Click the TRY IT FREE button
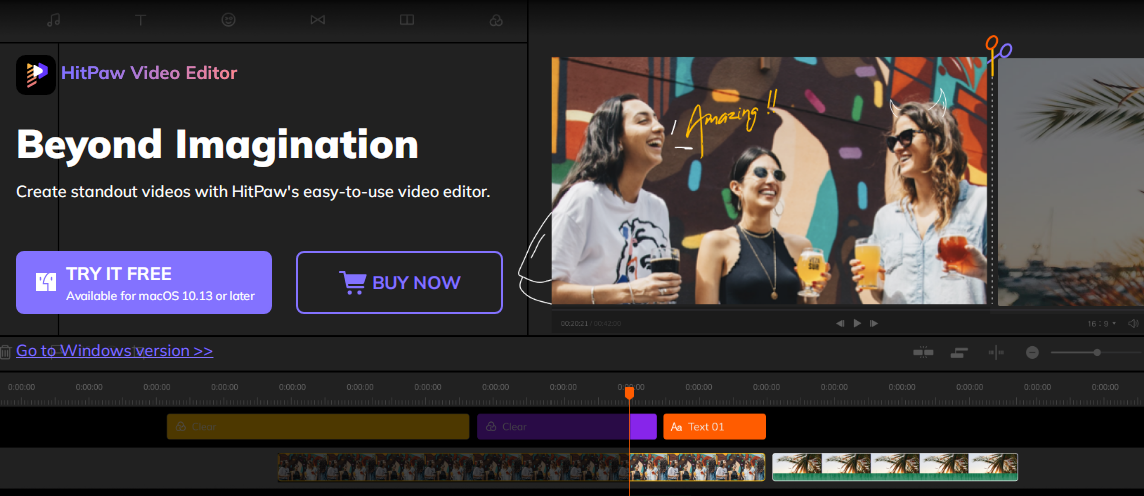This screenshot has height=496, width=1144. pos(144,282)
